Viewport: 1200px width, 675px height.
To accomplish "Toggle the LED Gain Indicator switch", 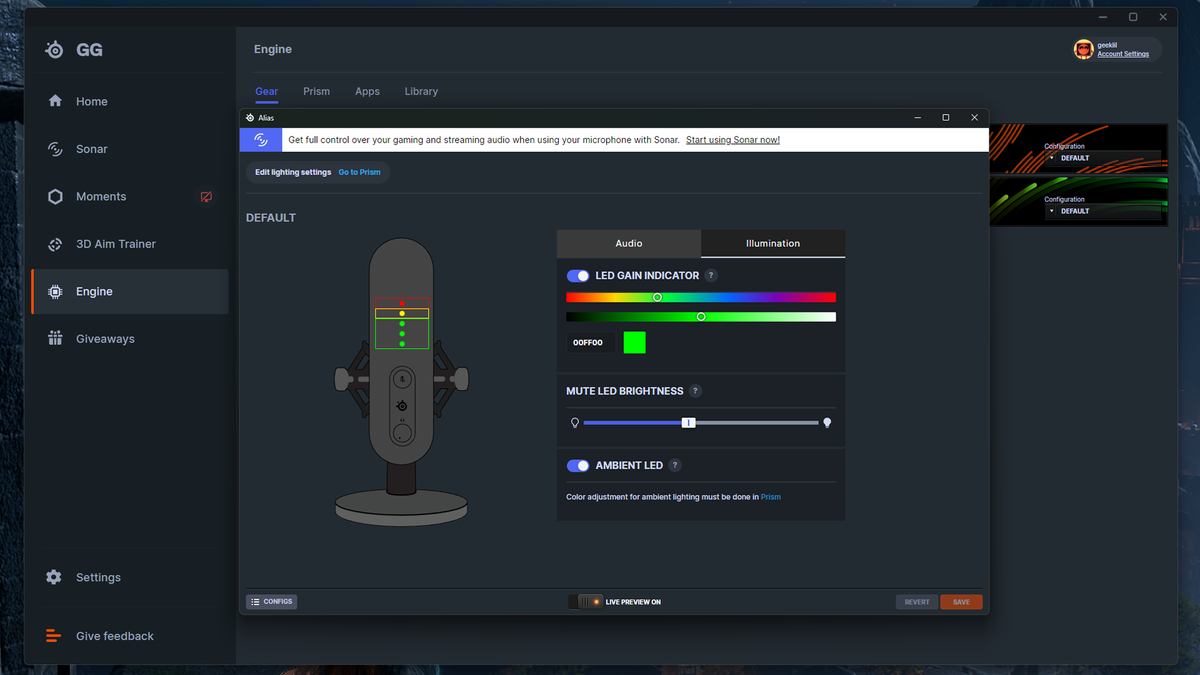I will [578, 275].
